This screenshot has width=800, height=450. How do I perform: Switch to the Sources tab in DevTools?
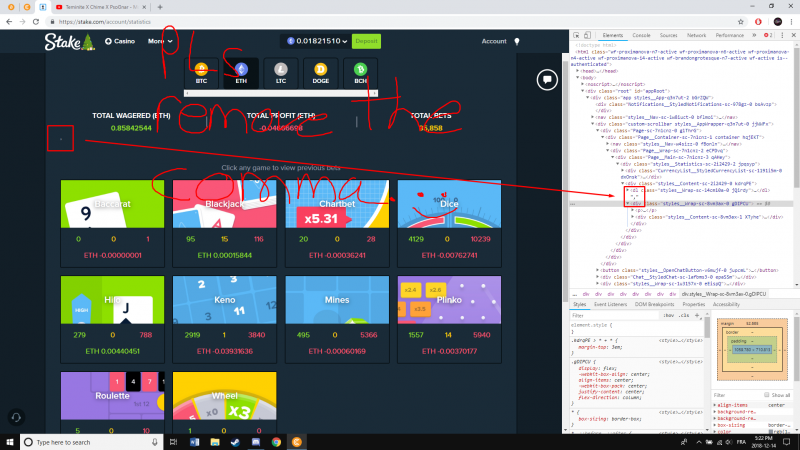point(668,35)
